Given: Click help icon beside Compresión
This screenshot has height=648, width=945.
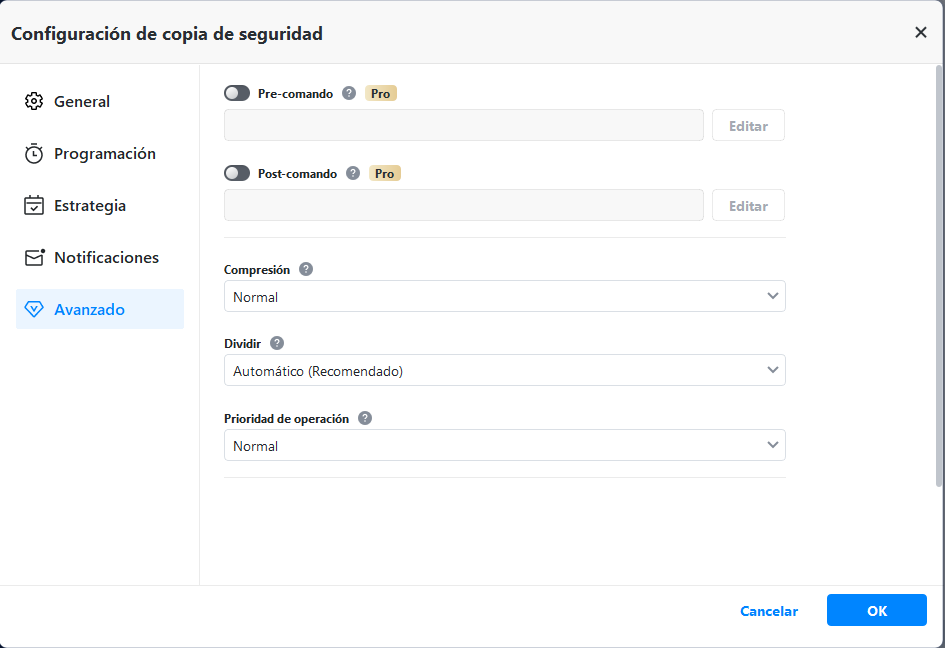Looking at the screenshot, I should 306,269.
